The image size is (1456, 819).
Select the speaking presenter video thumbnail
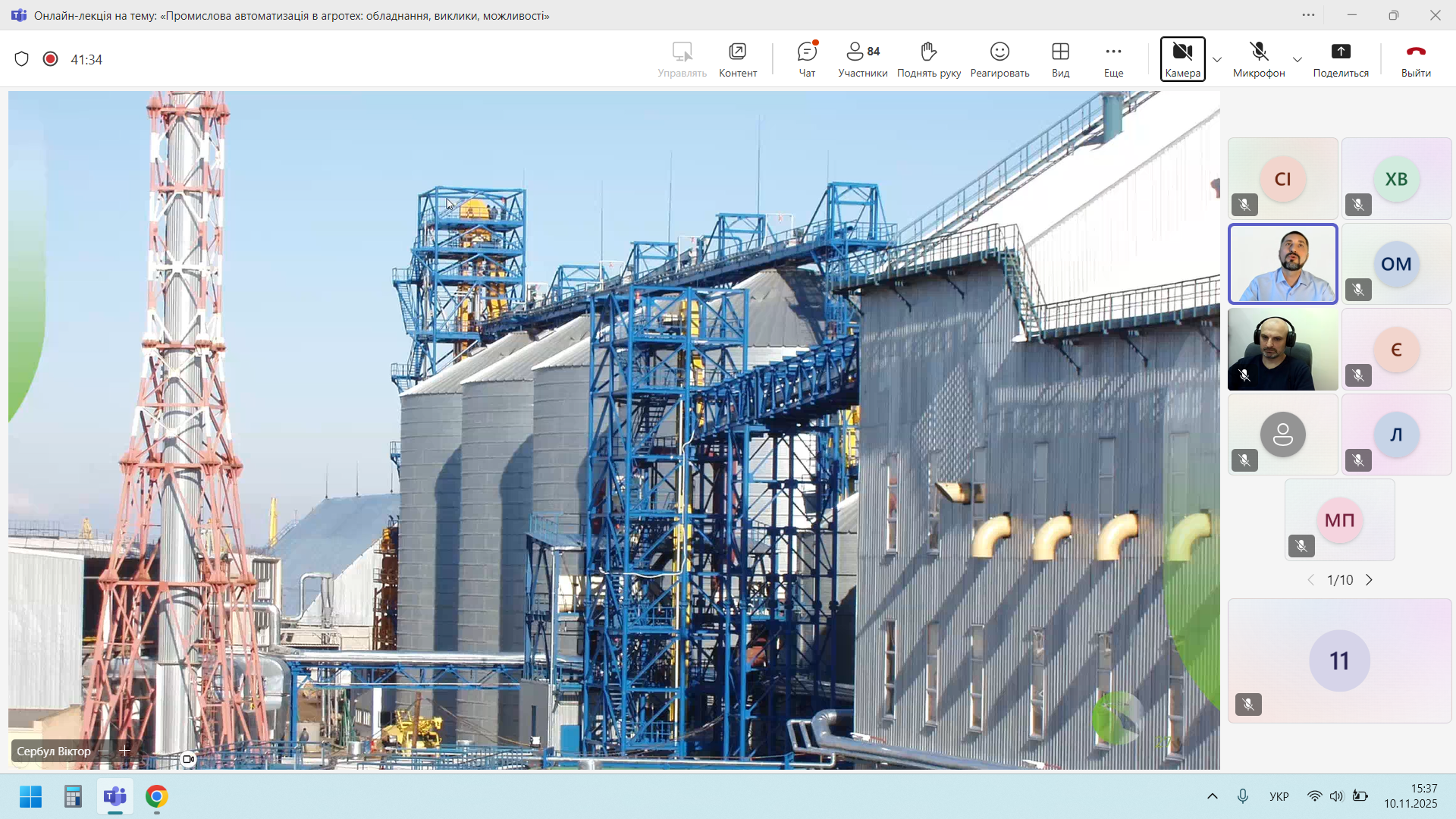pyautogui.click(x=1282, y=264)
